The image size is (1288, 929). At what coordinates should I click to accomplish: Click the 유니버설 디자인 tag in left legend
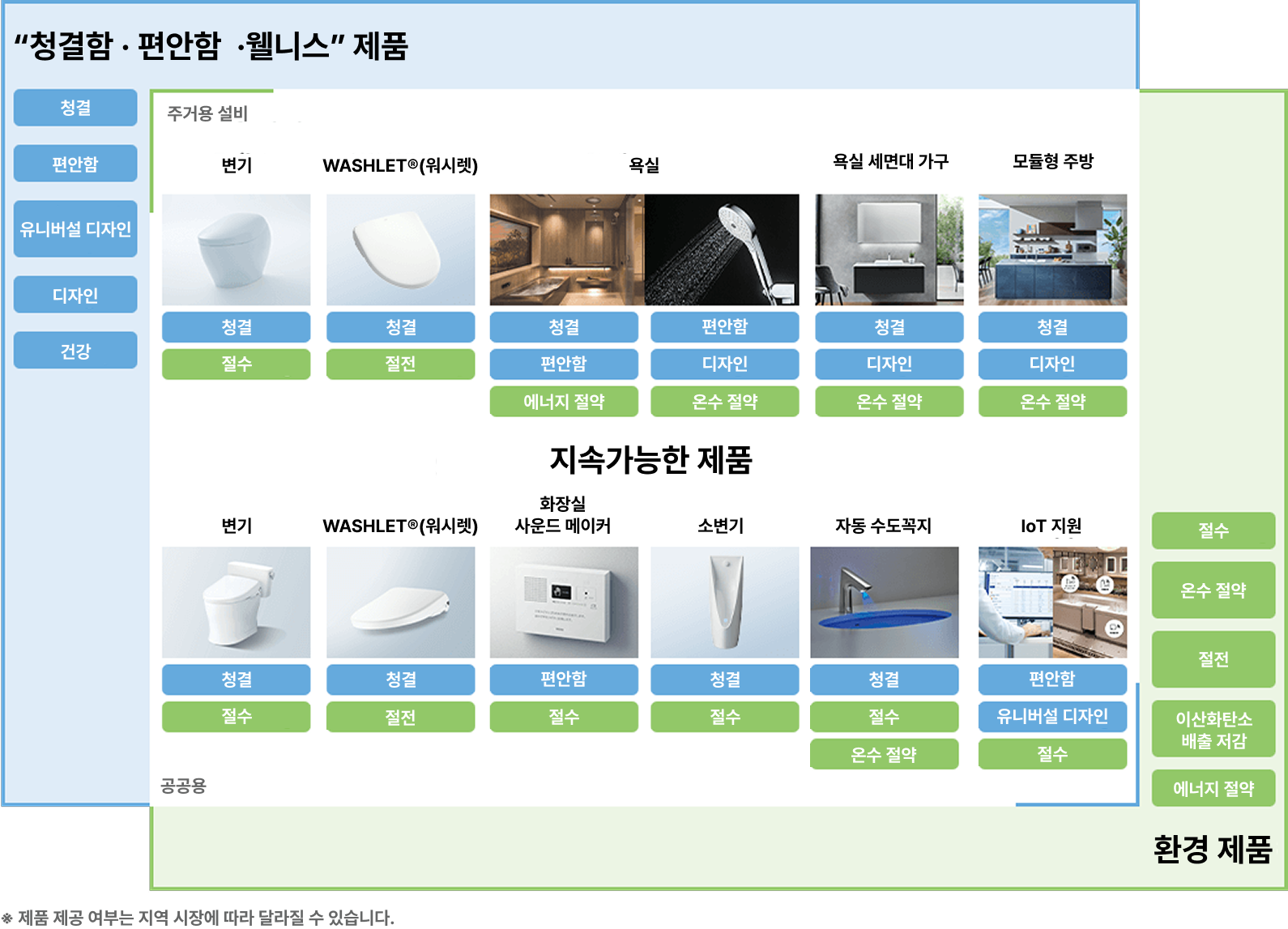75,229
